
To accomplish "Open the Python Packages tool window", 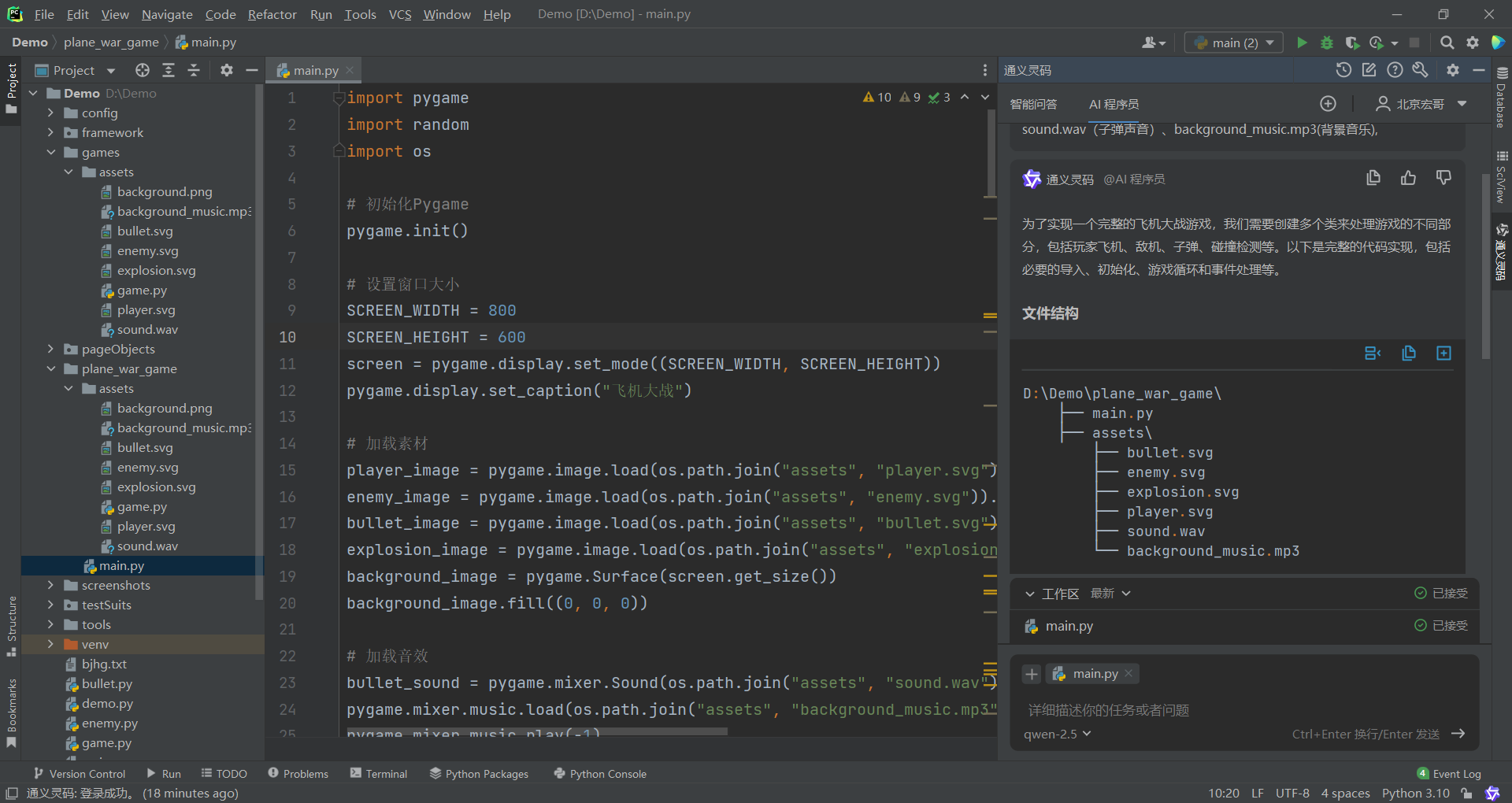I will click(479, 774).
